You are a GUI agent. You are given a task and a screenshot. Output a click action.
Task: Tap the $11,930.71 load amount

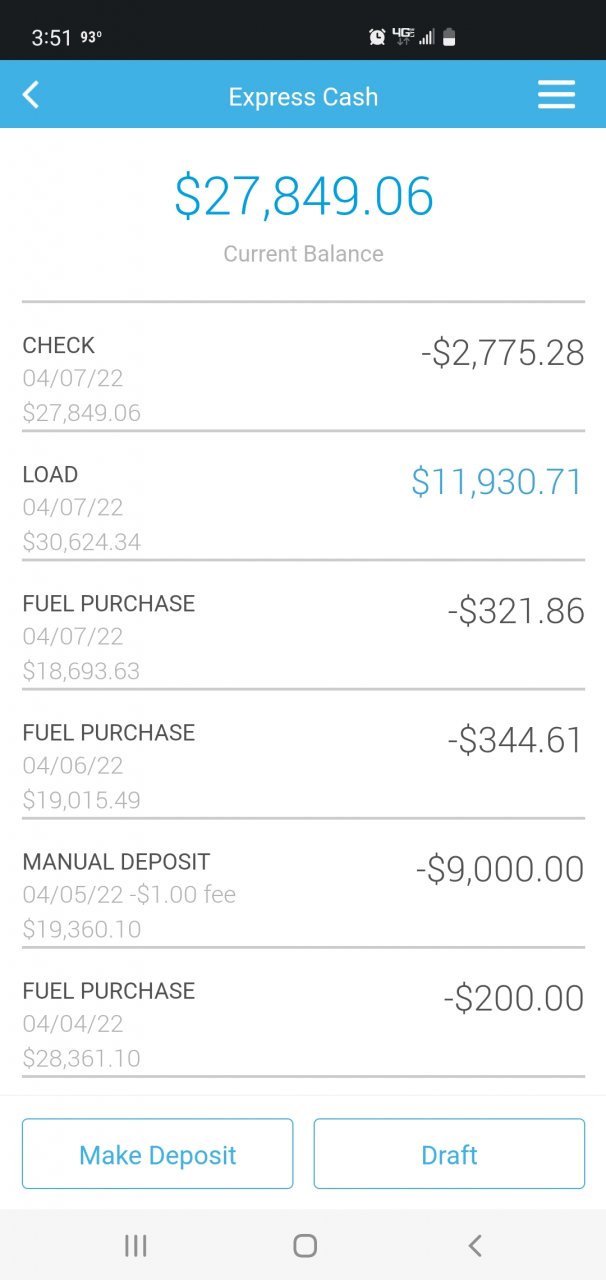[496, 482]
